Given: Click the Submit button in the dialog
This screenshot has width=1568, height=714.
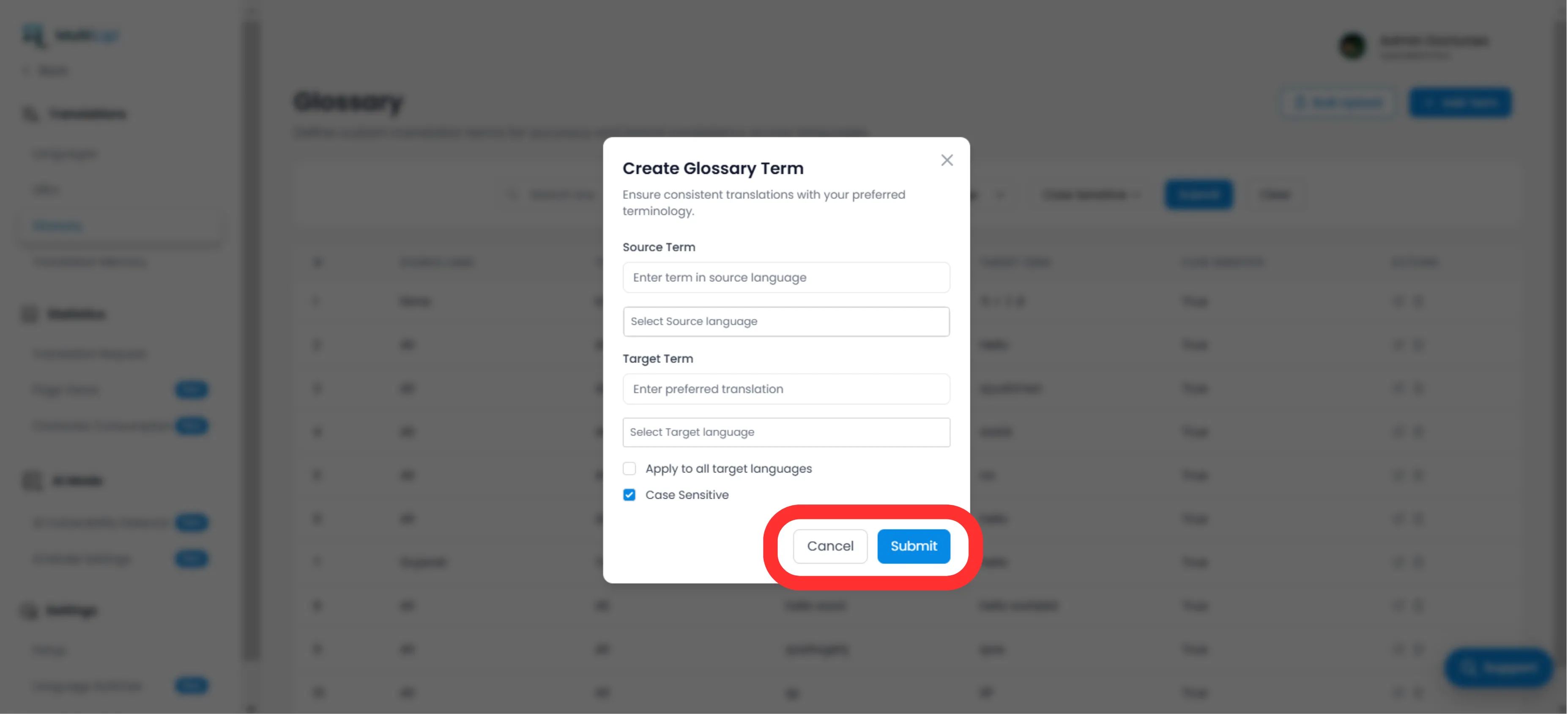Looking at the screenshot, I should click(913, 546).
